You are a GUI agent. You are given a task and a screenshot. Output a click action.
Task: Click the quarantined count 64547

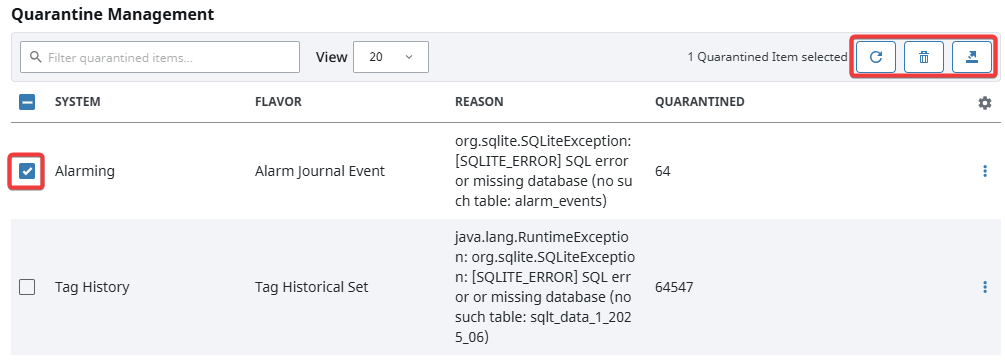674,287
